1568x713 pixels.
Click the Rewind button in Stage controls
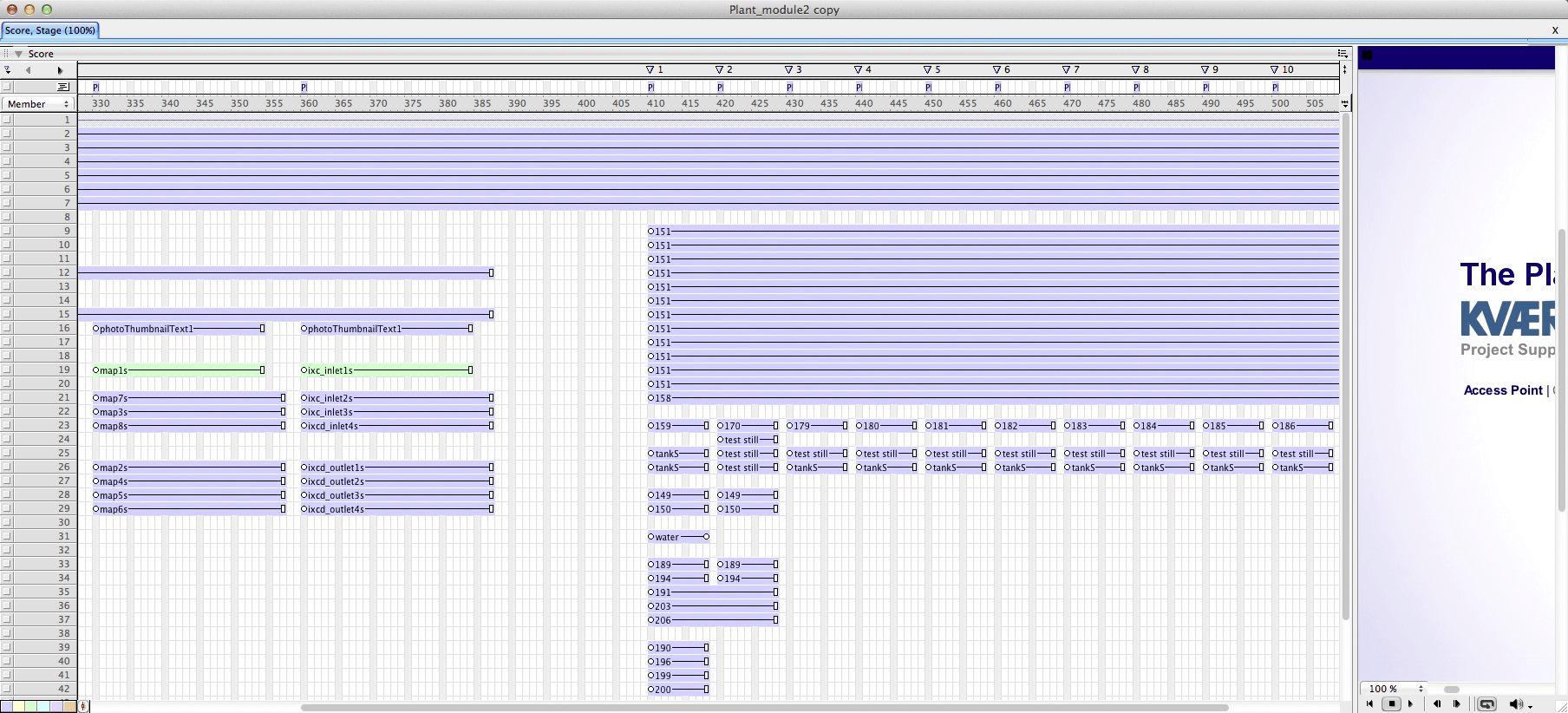click(x=1369, y=703)
